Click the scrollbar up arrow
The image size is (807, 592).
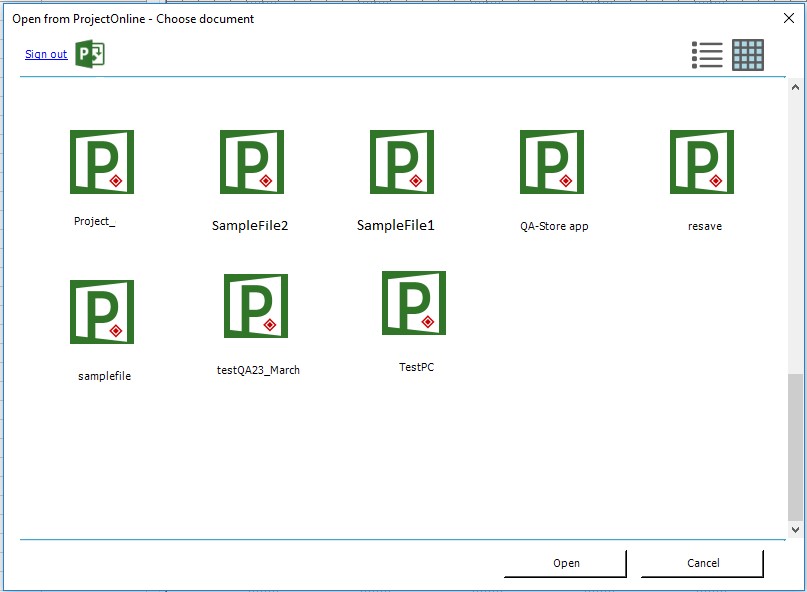tap(795, 88)
